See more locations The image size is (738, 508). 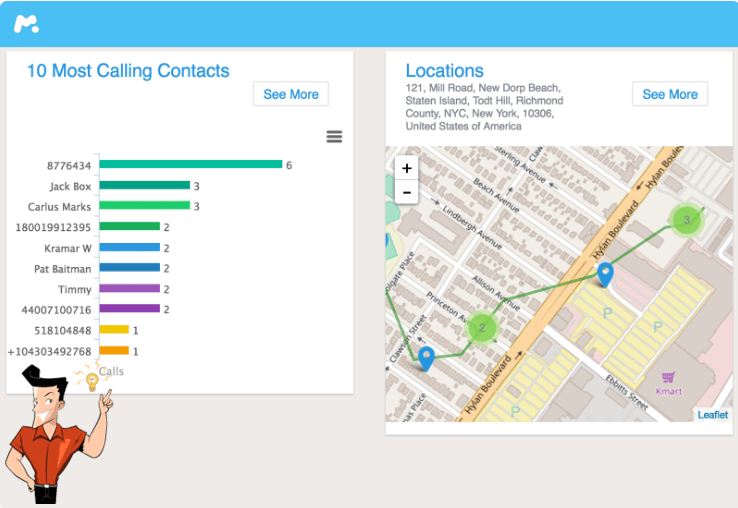669,94
